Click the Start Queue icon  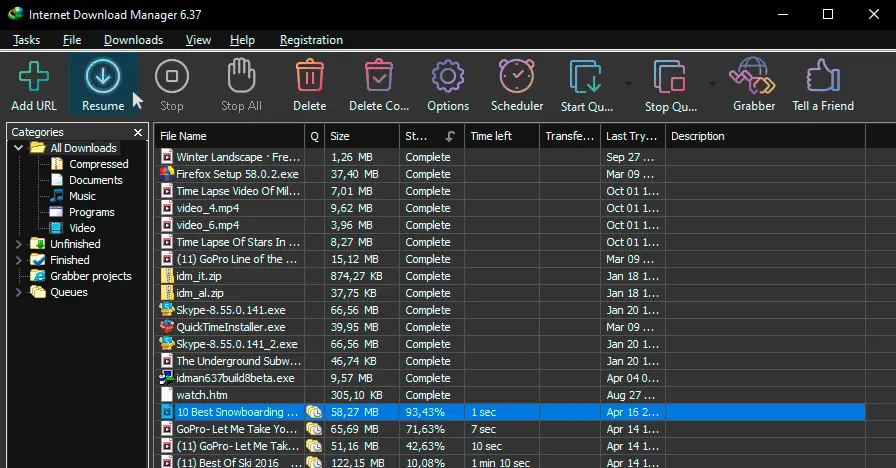click(586, 77)
